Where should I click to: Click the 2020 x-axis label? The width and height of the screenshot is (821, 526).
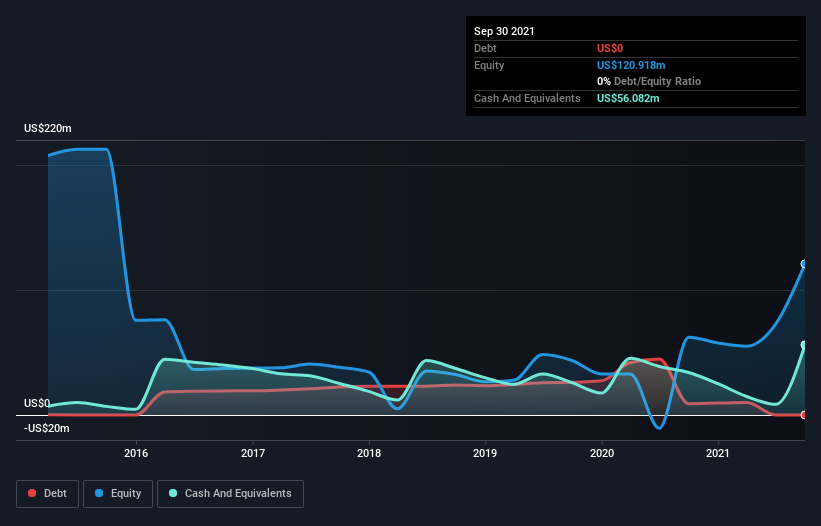(x=602, y=453)
